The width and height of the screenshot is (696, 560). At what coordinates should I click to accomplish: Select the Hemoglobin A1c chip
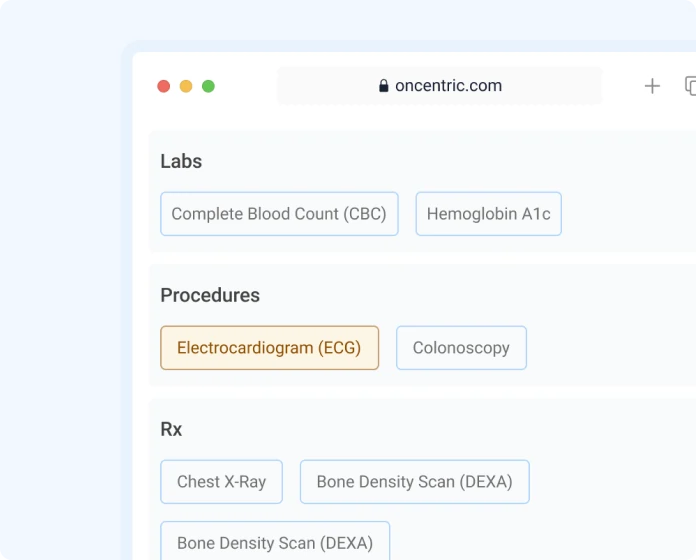pos(488,214)
